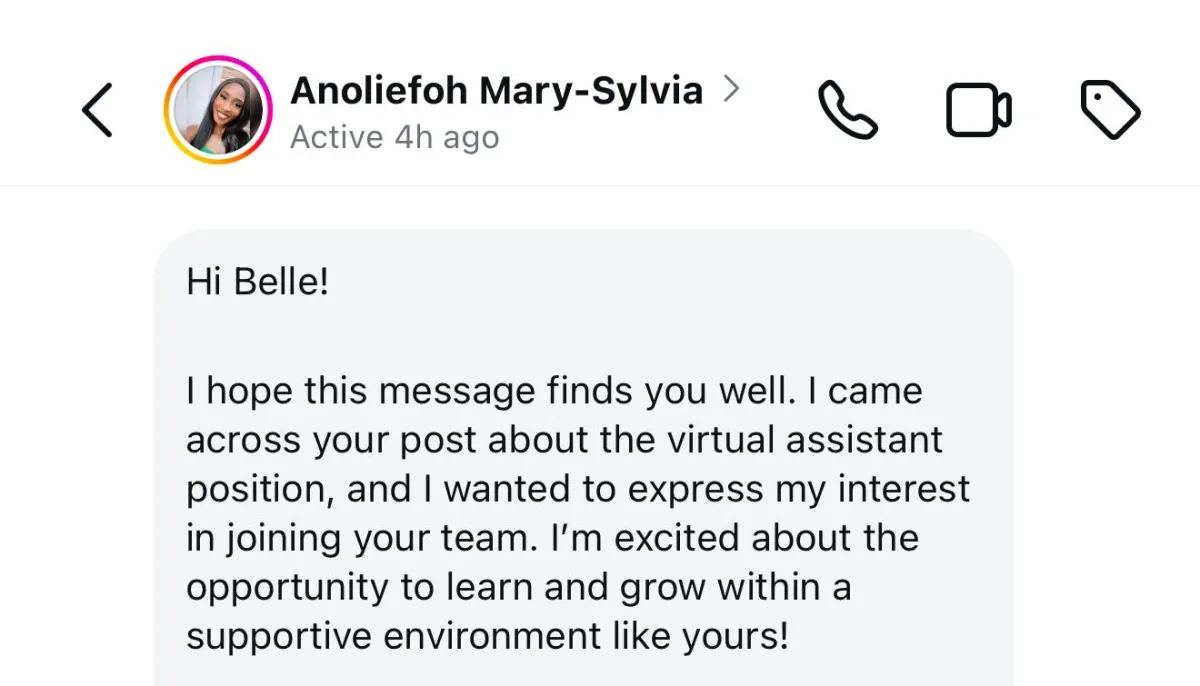Tap the word 'Active' in the header

336,137
